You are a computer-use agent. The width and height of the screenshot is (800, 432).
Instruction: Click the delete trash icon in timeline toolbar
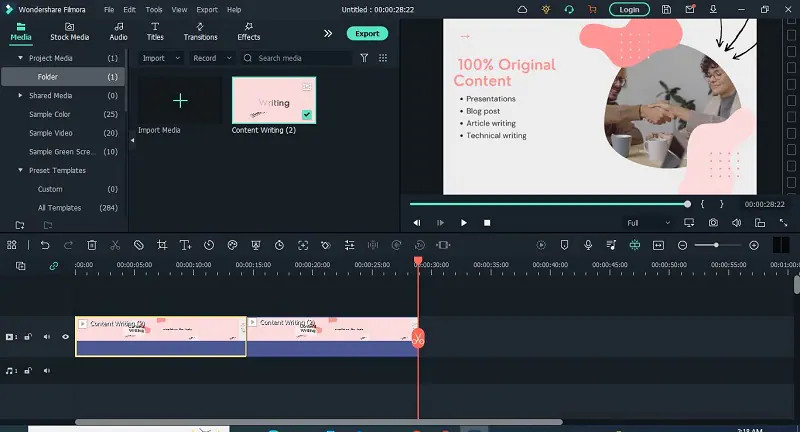click(x=92, y=245)
